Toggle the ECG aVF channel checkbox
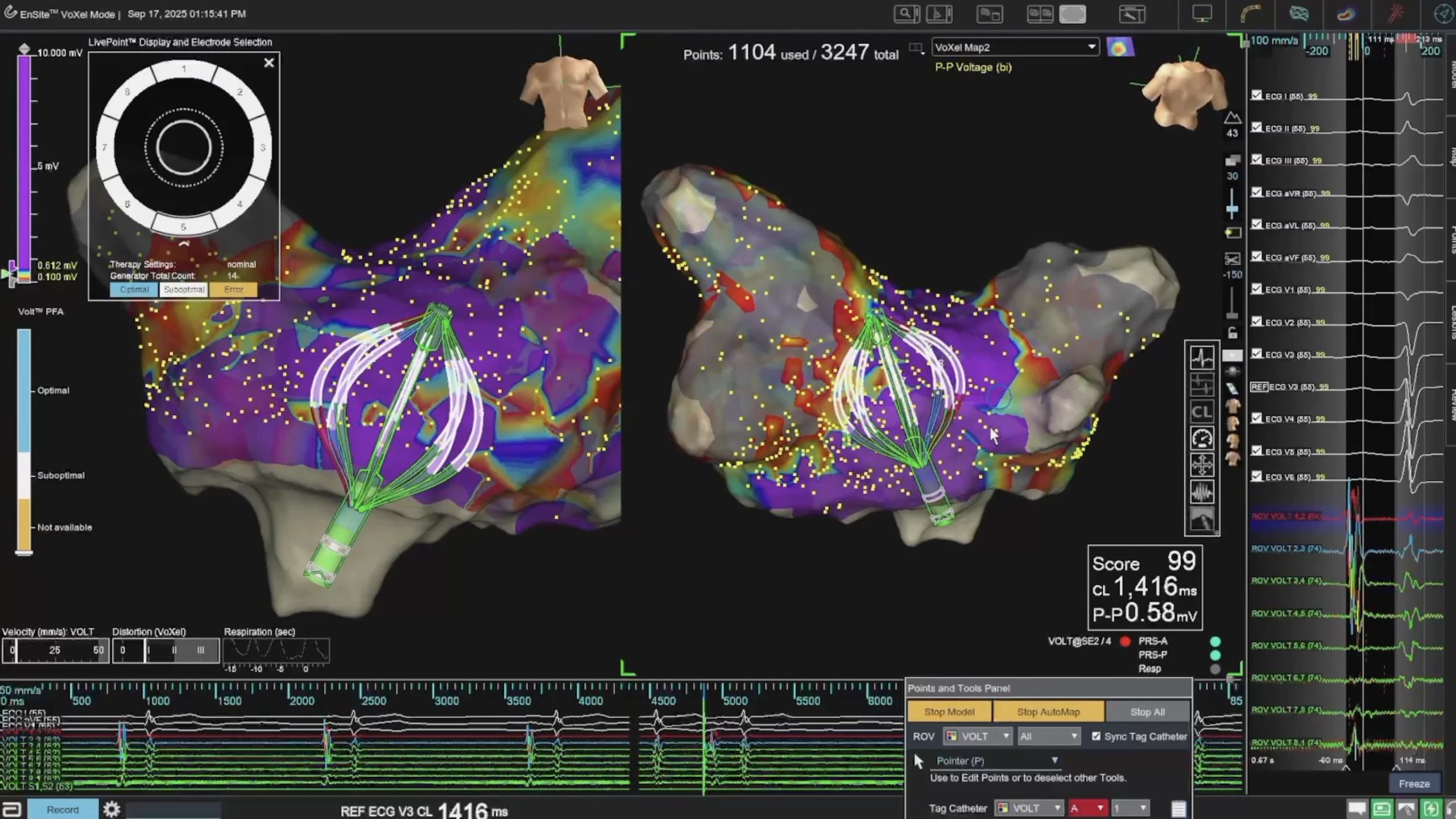The height and width of the screenshot is (819, 1456). (1257, 257)
